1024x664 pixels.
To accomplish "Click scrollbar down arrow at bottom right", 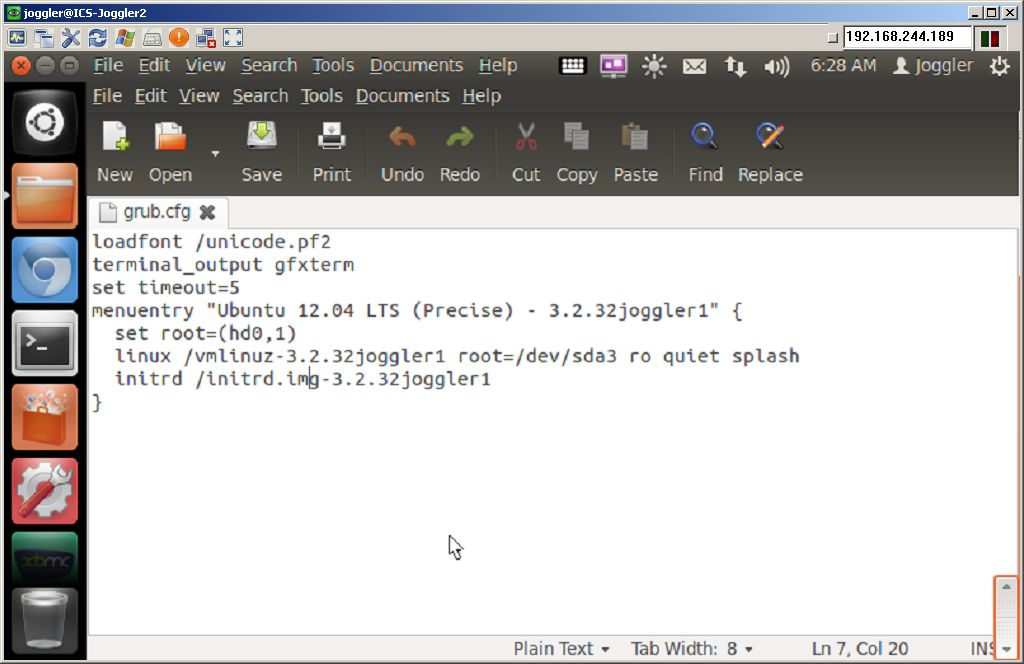I will tap(1006, 649).
